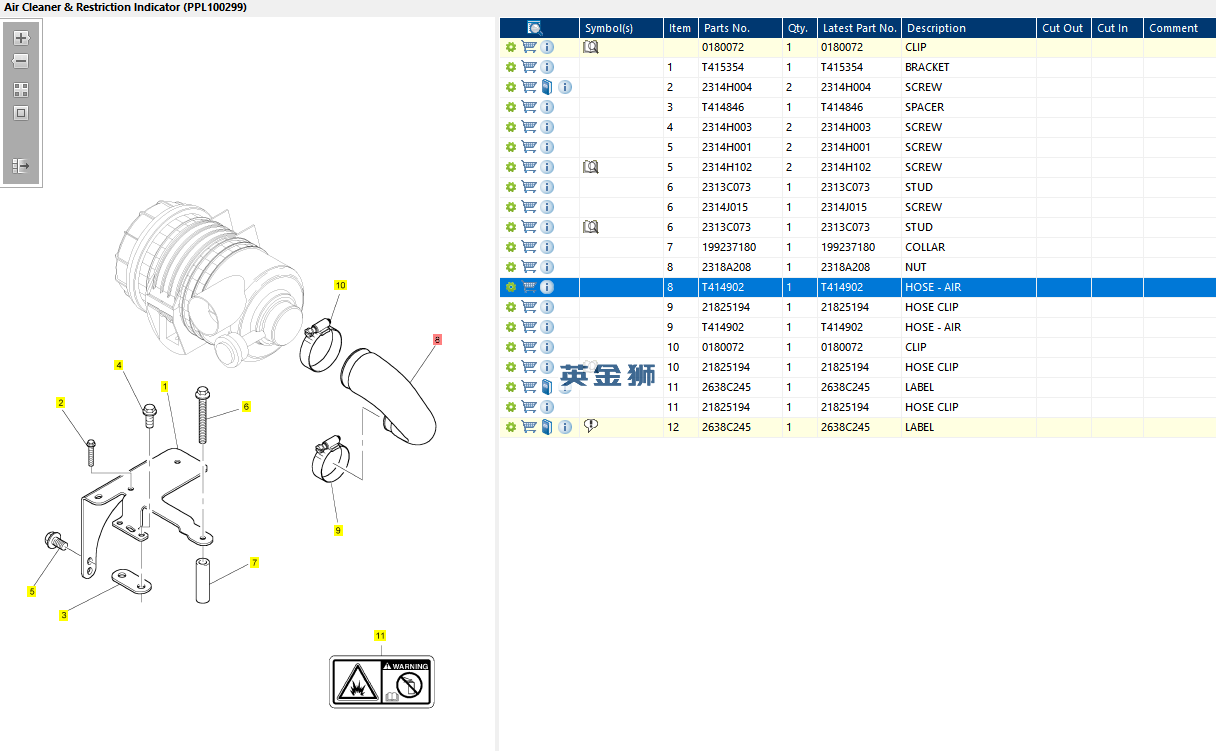Add SCREW 2314H001 to the cart

529,147
